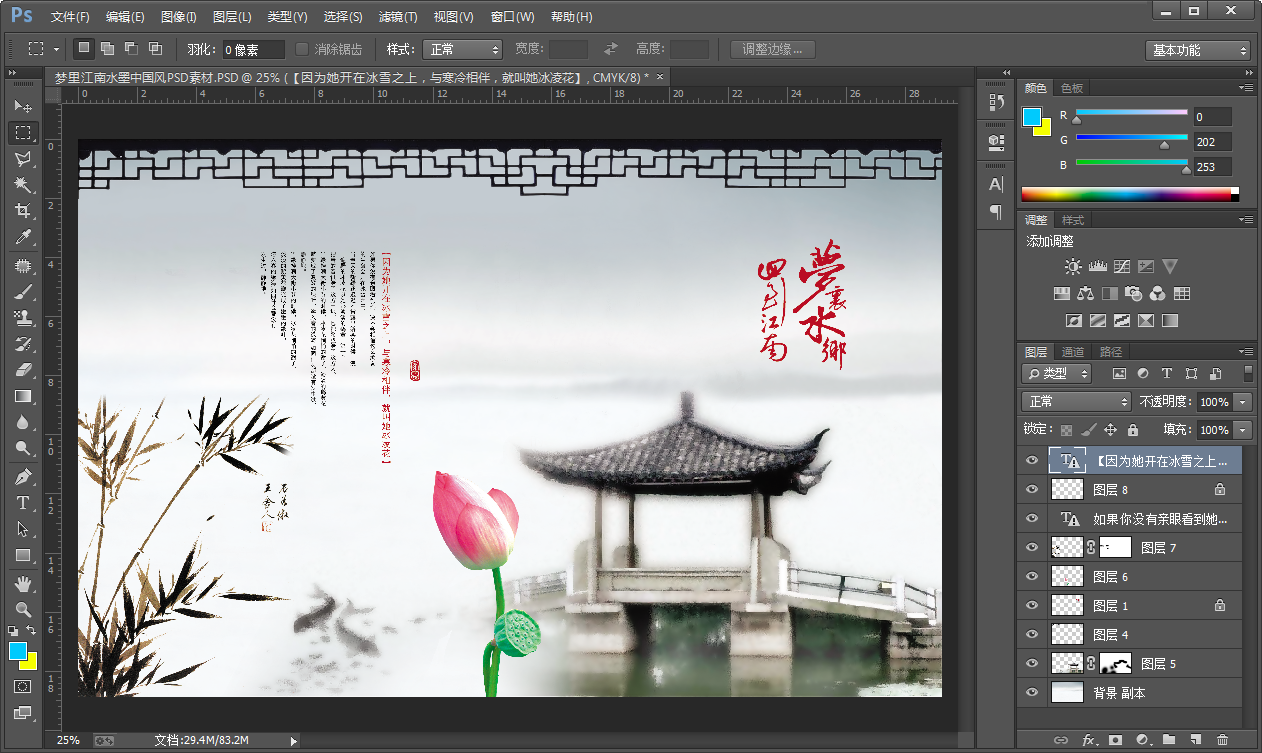Screen dimensions: 1262x753
Task: Select the Crop tool
Action: coord(22,210)
